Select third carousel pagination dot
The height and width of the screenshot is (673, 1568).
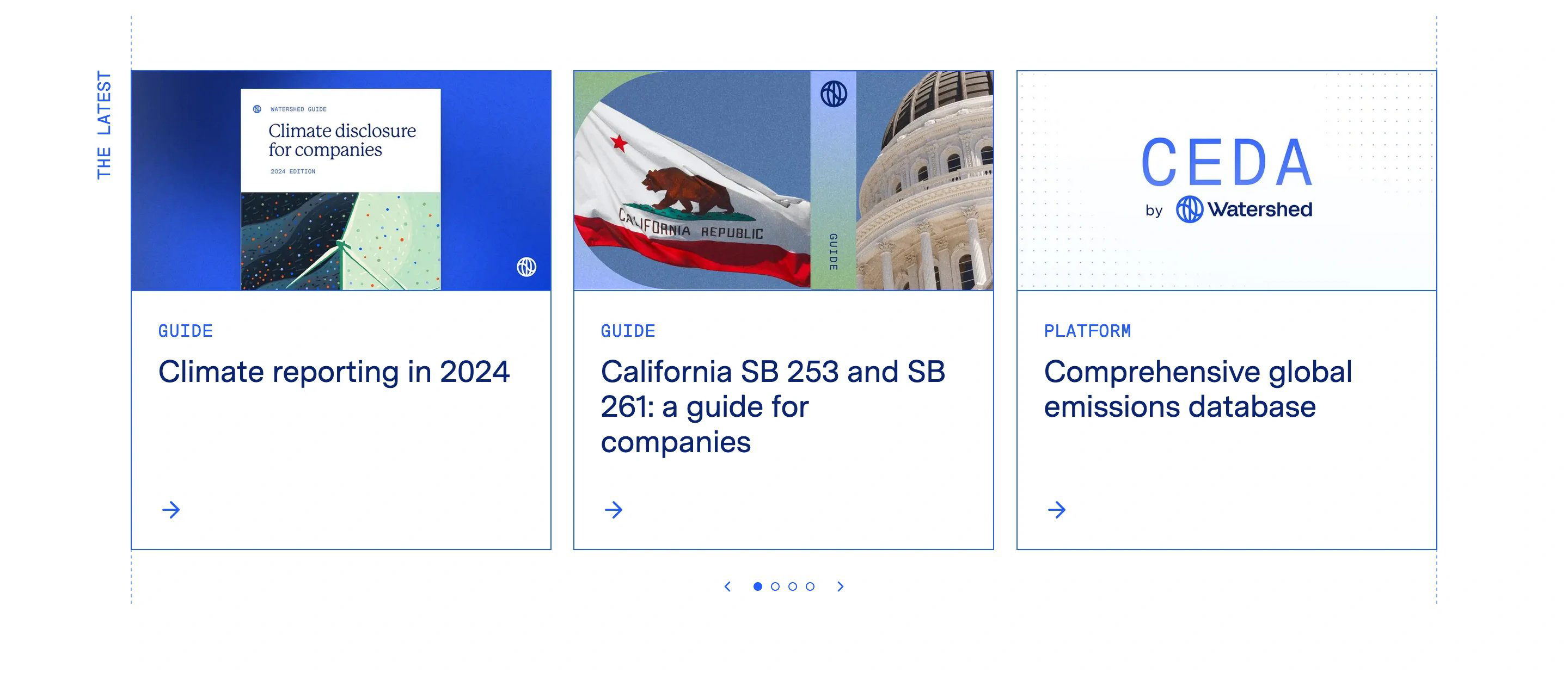793,586
